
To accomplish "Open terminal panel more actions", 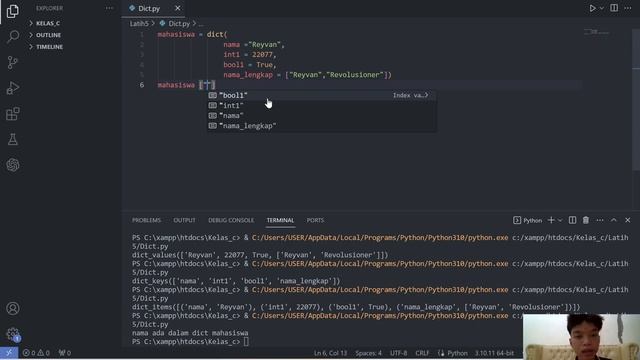I will (600, 220).
